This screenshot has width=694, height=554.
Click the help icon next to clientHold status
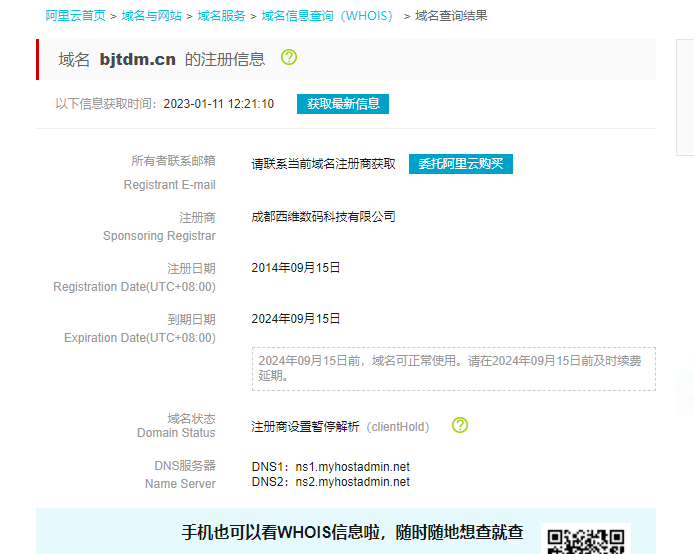tap(460, 425)
